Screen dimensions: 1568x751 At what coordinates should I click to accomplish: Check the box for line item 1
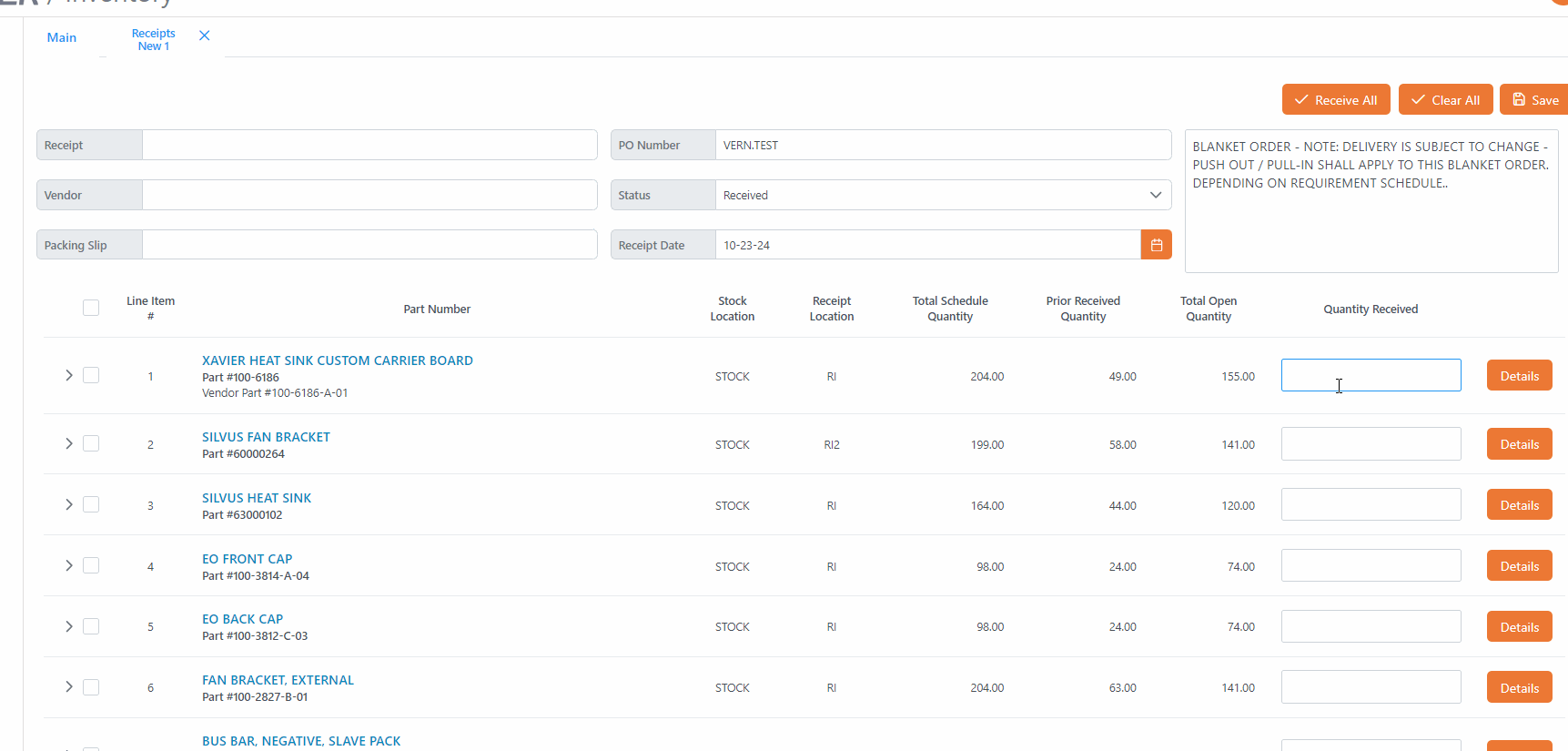pos(91,375)
